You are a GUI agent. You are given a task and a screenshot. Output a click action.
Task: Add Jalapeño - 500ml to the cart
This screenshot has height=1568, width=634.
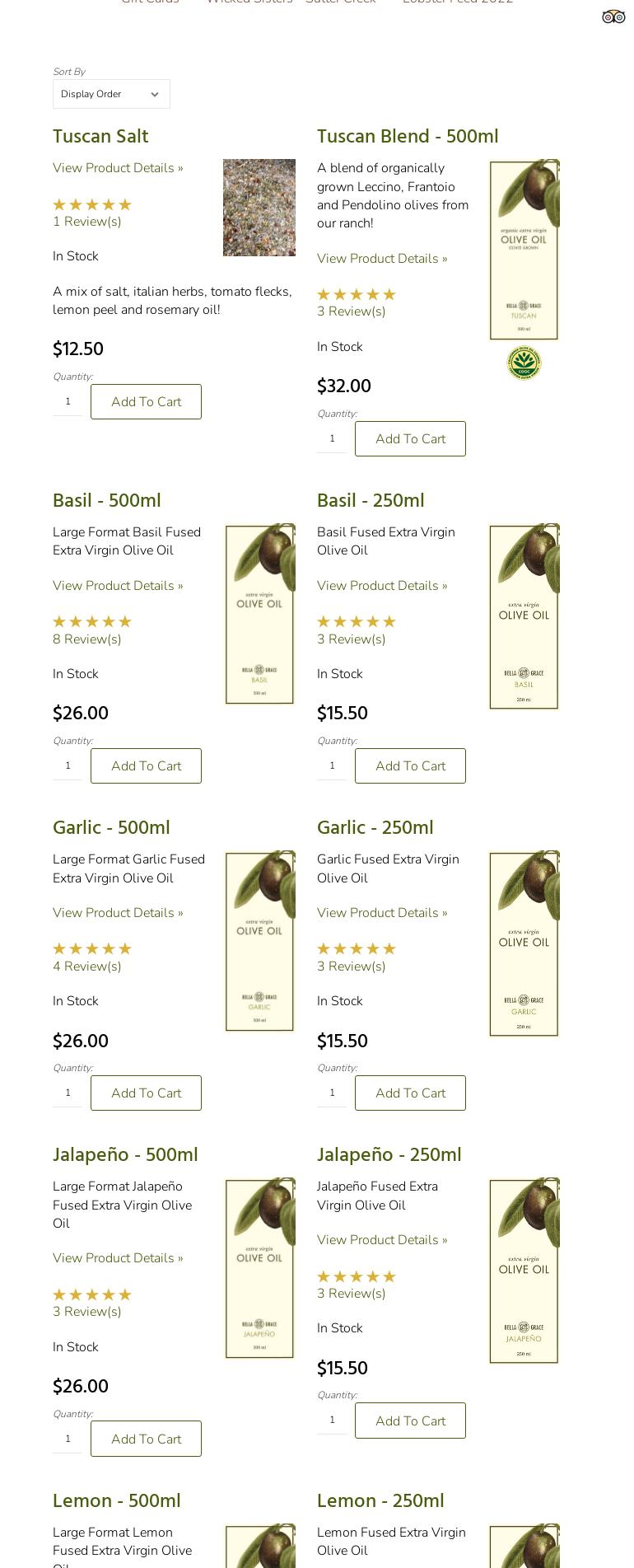tap(146, 1439)
